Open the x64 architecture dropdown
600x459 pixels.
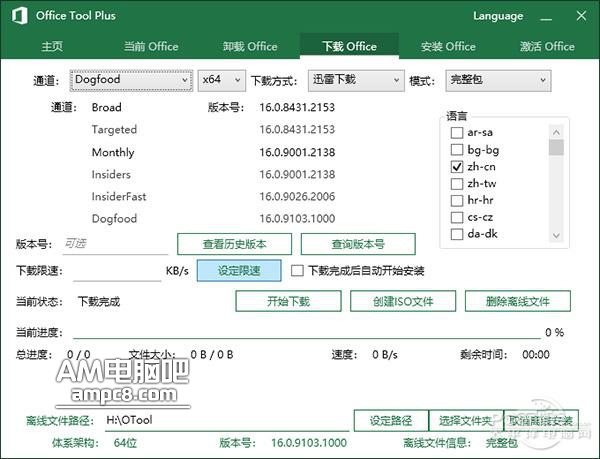222,80
